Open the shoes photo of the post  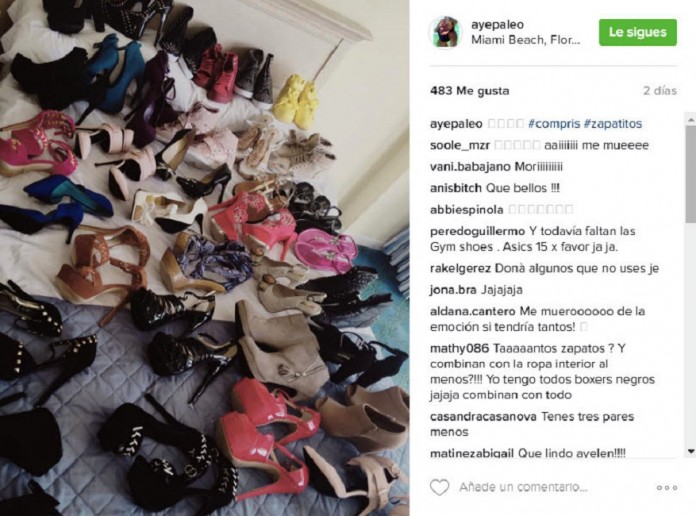click(204, 258)
